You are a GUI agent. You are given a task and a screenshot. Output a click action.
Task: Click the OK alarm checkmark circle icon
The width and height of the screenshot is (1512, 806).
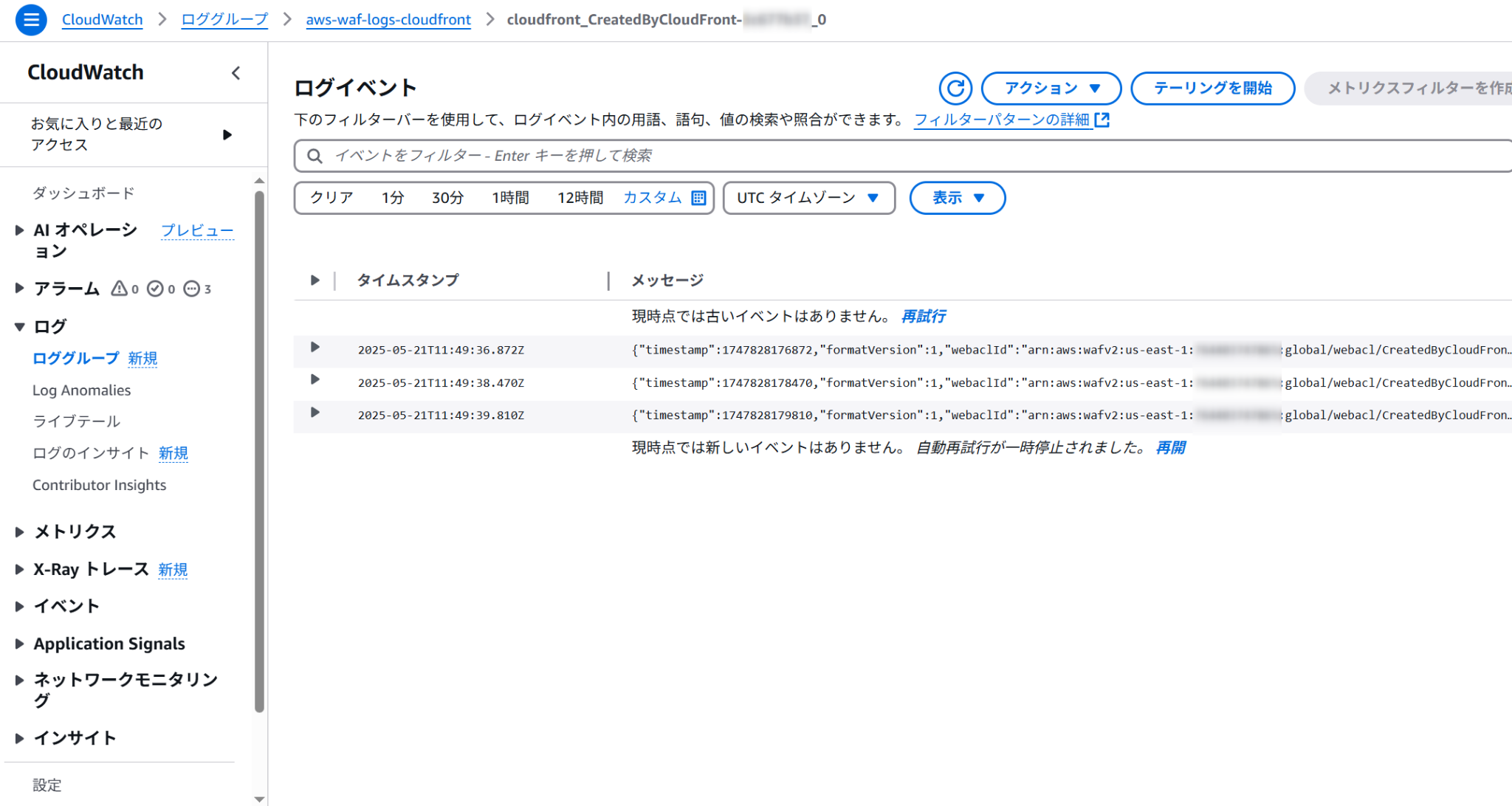click(x=155, y=289)
